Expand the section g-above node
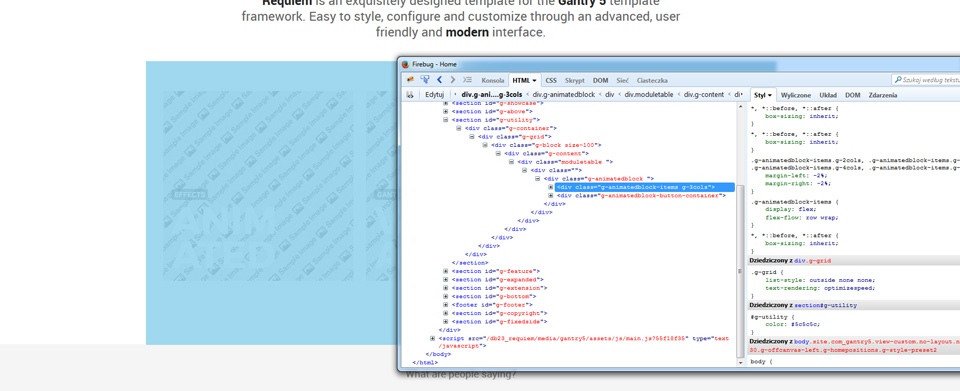 pos(446,111)
